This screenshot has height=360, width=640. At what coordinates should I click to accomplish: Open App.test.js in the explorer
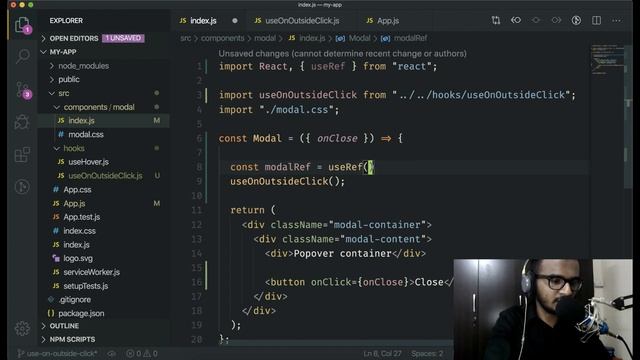click(82, 217)
